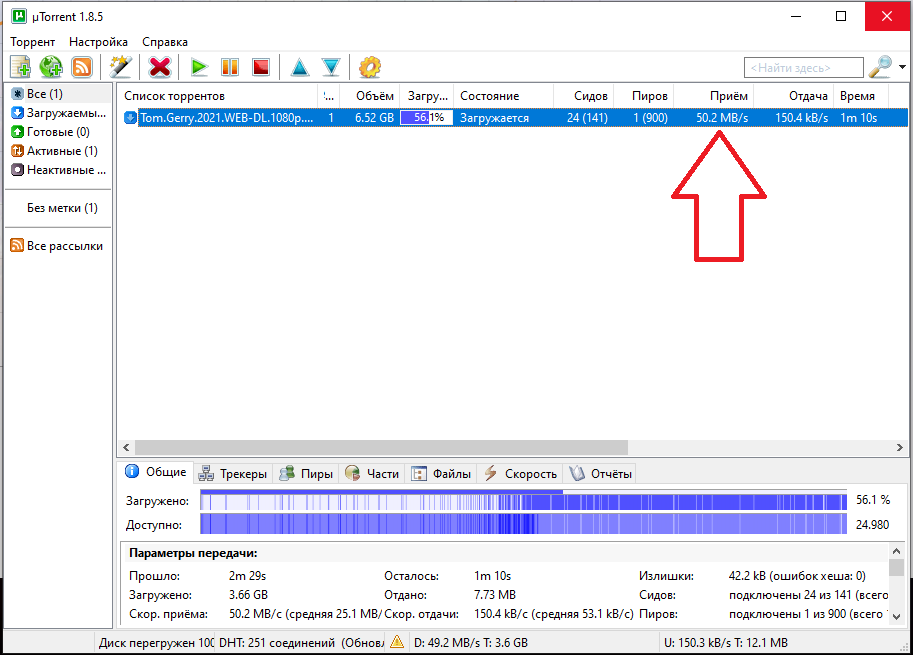Switch to the Скорость tab
The image size is (913, 655).
pos(520,474)
